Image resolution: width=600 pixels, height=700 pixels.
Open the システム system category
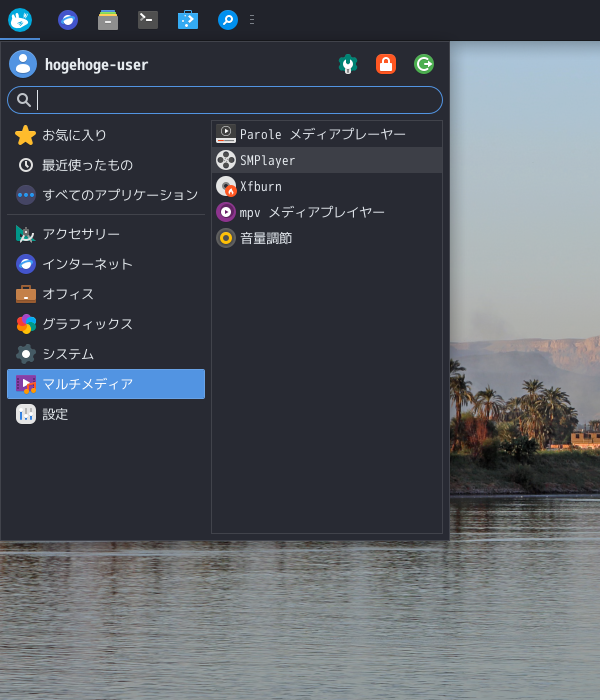click(106, 354)
